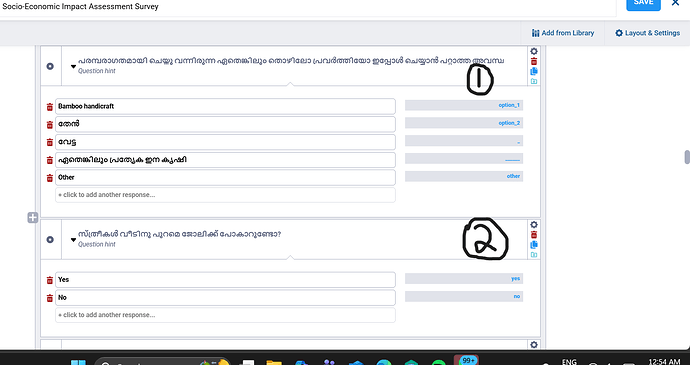Duplicate the Yes/No question
The image size is (690, 365).
tap(534, 245)
